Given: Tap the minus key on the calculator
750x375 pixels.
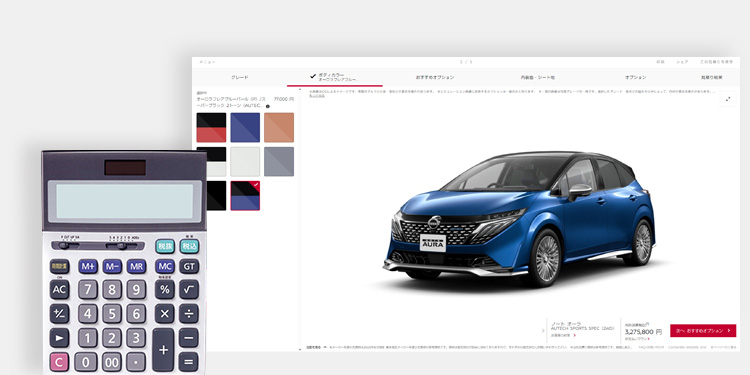Looking at the screenshot, I should (x=189, y=338).
